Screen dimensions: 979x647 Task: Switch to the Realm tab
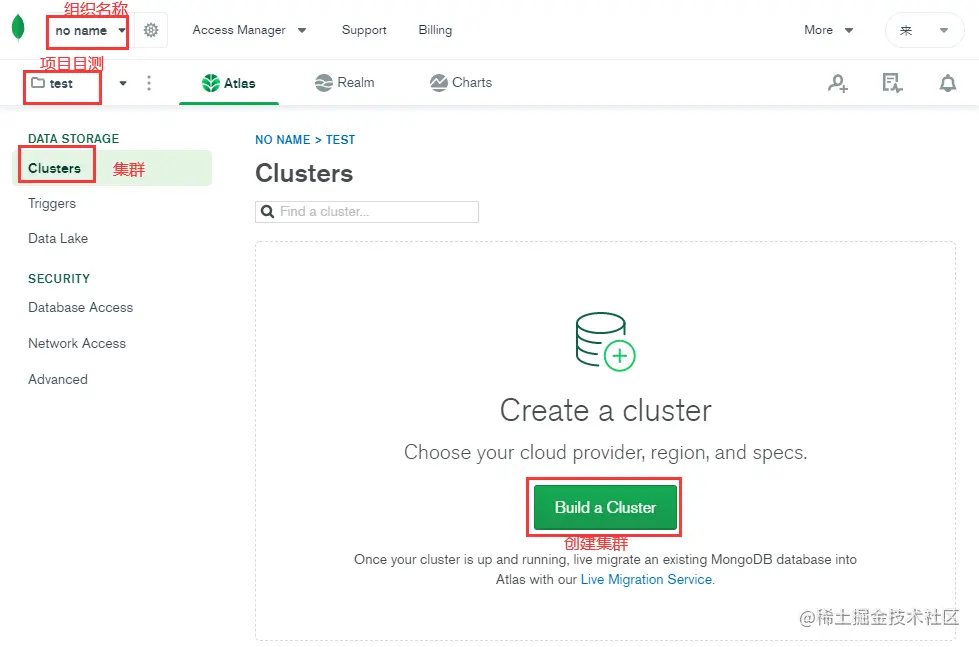(x=345, y=82)
